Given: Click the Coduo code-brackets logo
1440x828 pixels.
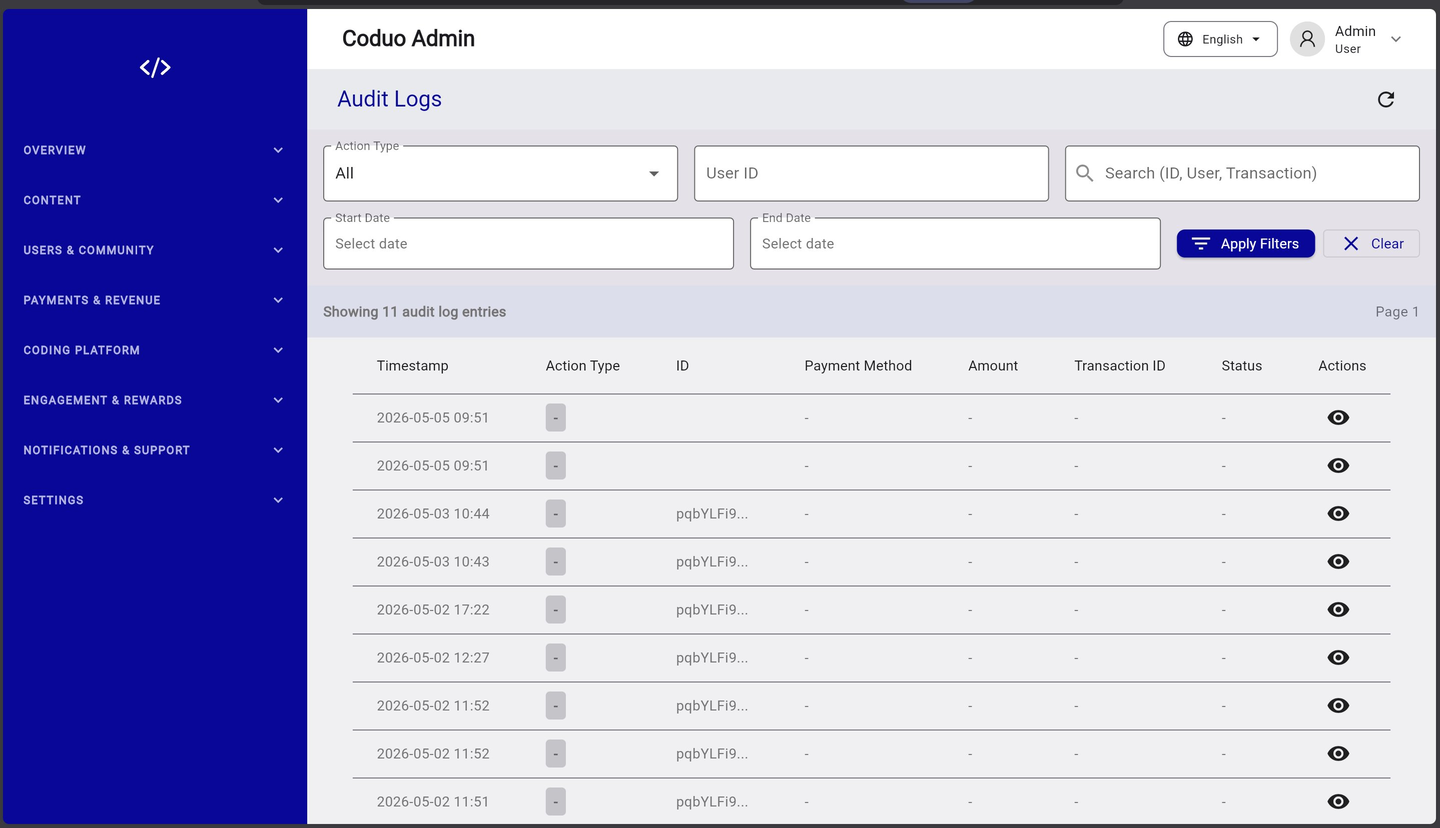Looking at the screenshot, I should tap(155, 67).
